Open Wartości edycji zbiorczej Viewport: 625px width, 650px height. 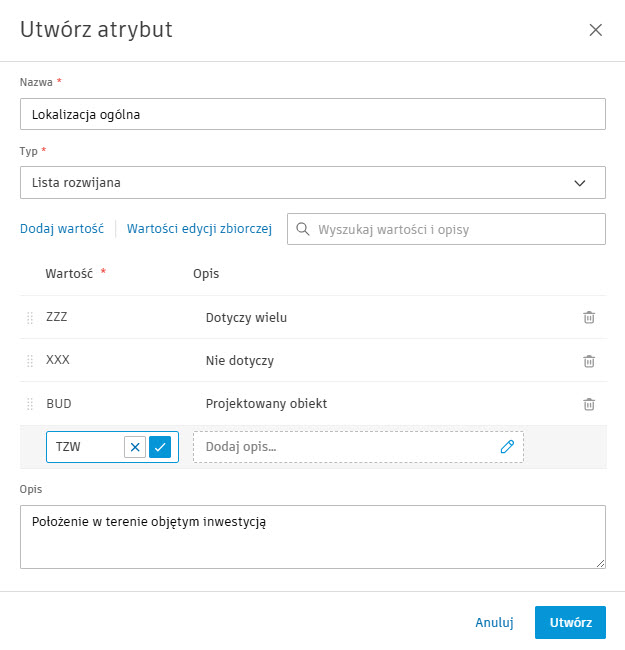tap(199, 228)
